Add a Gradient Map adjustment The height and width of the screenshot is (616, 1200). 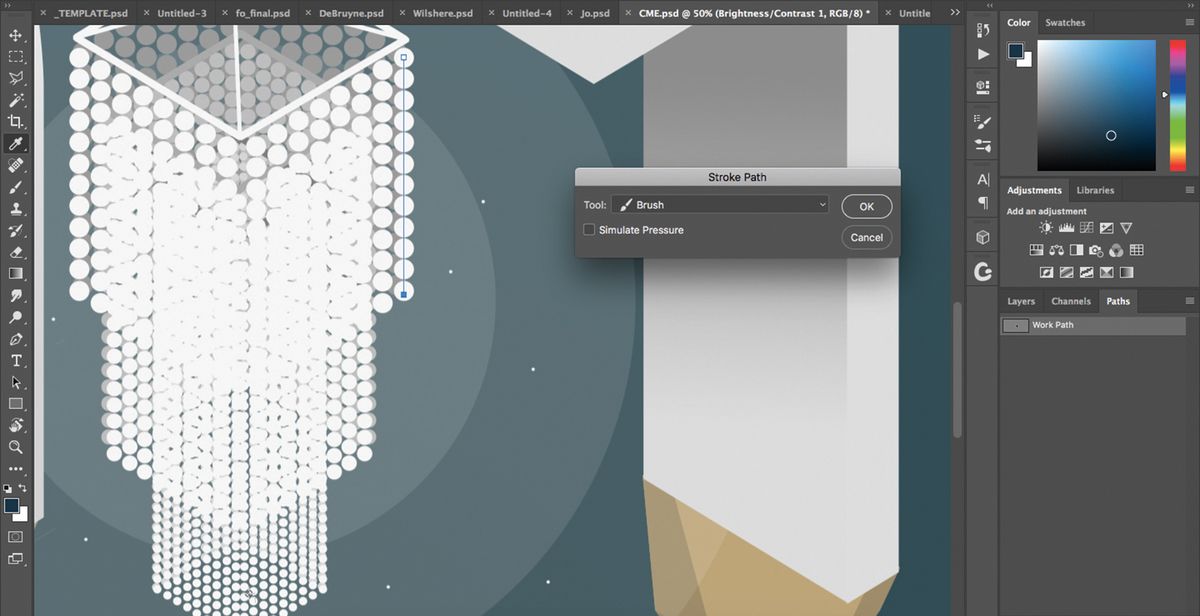[1127, 272]
